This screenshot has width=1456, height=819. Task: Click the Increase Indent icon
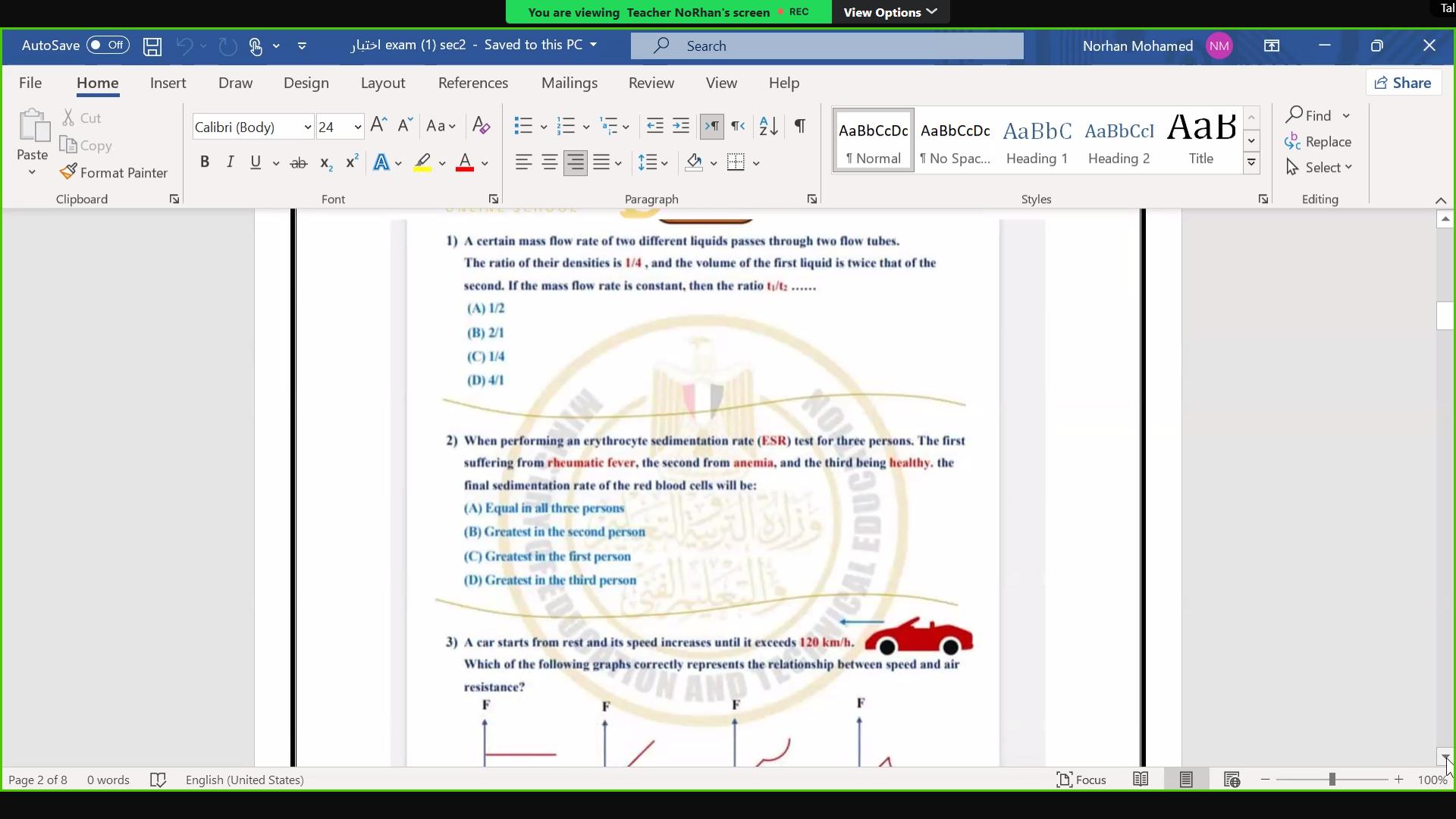pos(681,126)
